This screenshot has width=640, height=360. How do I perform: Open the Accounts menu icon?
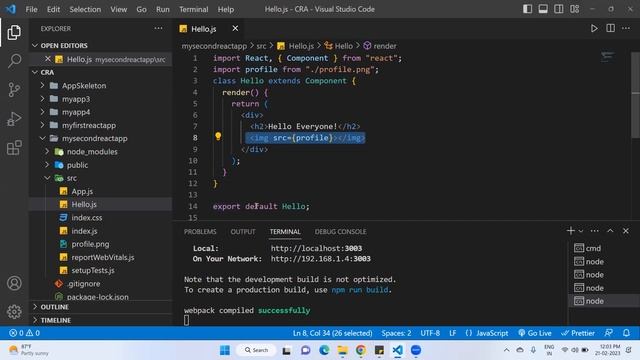[x=14, y=283]
